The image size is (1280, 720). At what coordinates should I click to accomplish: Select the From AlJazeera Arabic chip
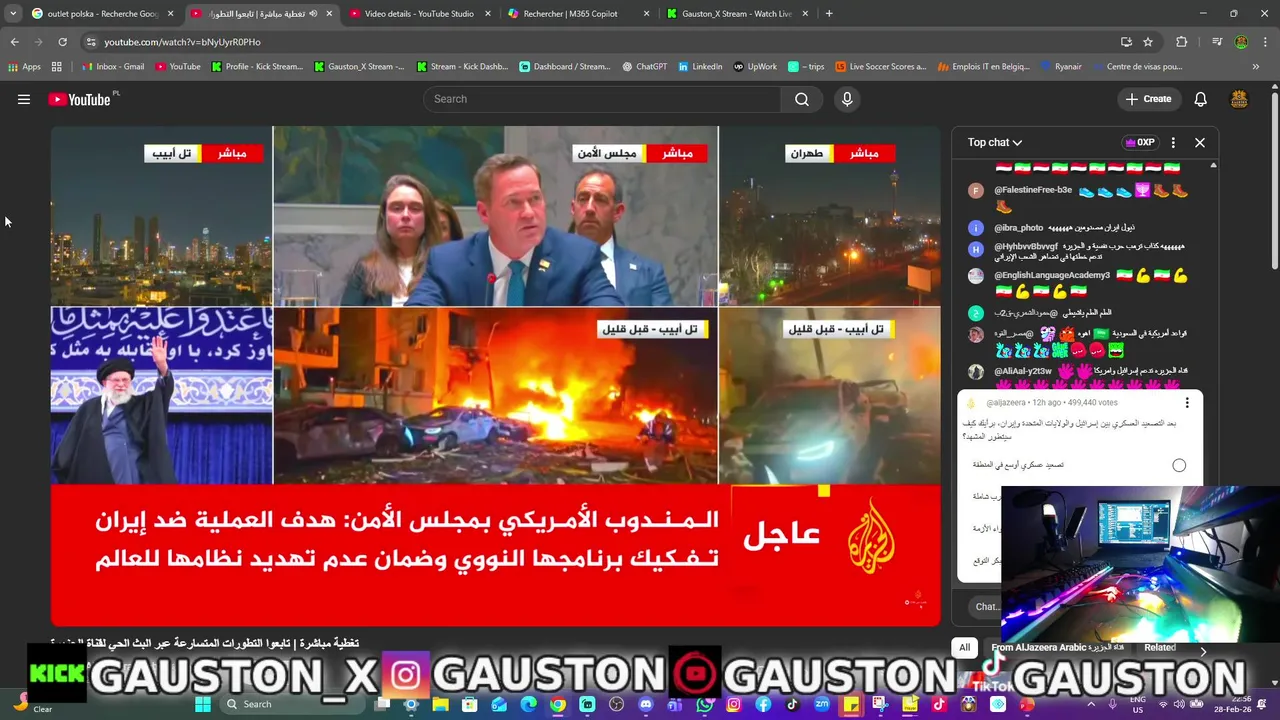coord(1057,647)
